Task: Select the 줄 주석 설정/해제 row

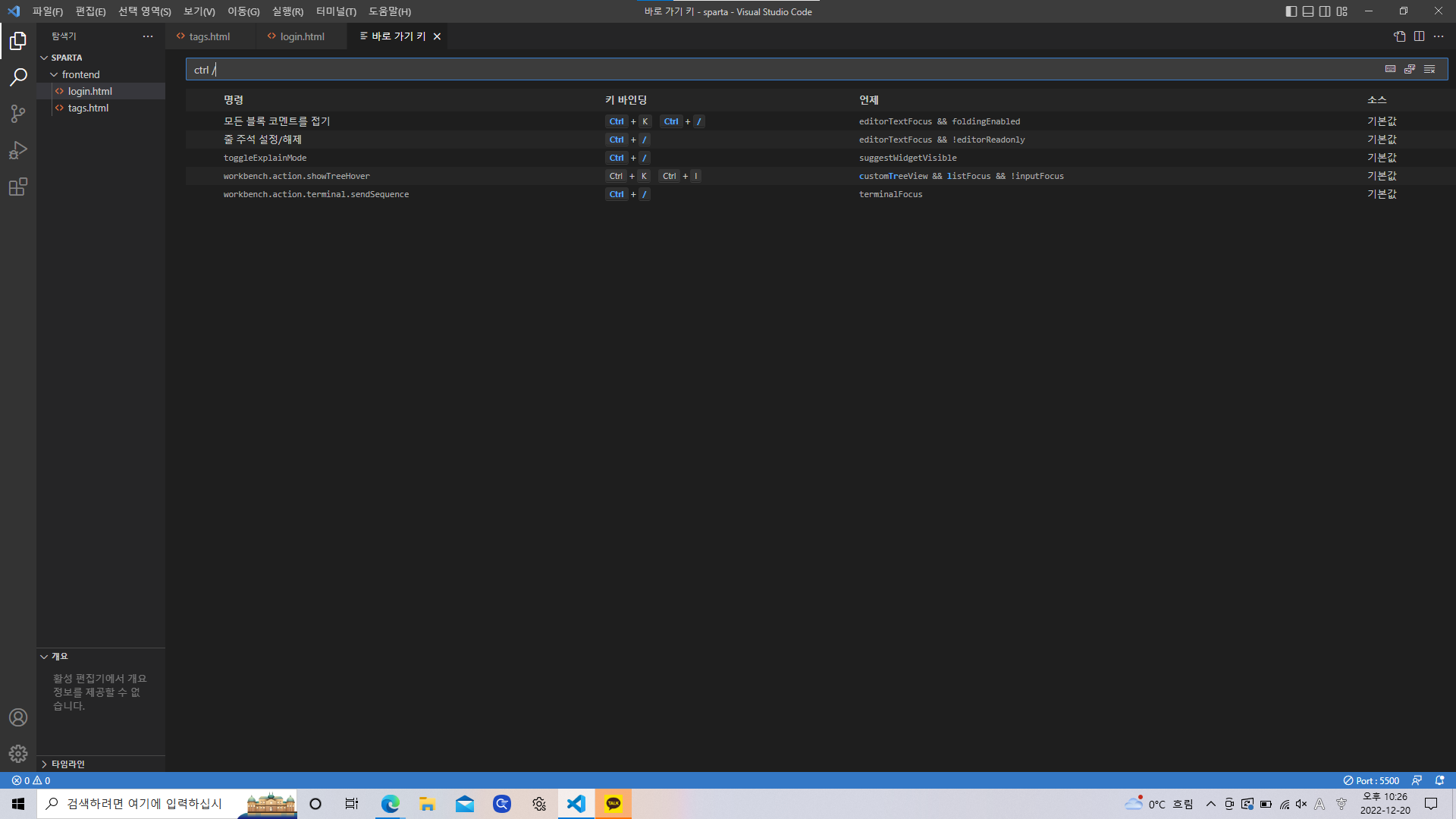Action: coord(821,140)
